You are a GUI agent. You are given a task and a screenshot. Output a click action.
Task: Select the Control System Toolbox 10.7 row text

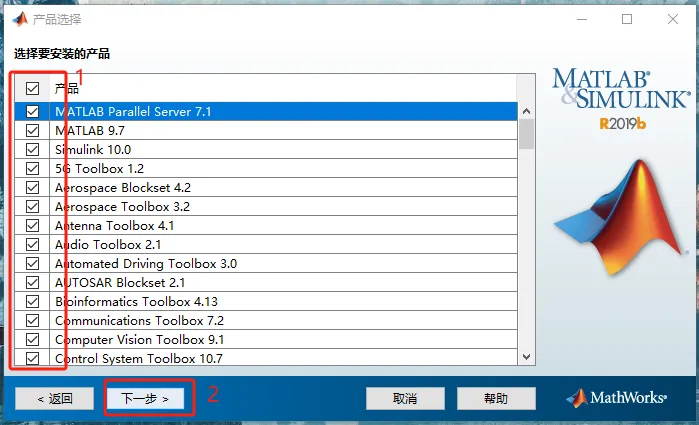(x=139, y=359)
